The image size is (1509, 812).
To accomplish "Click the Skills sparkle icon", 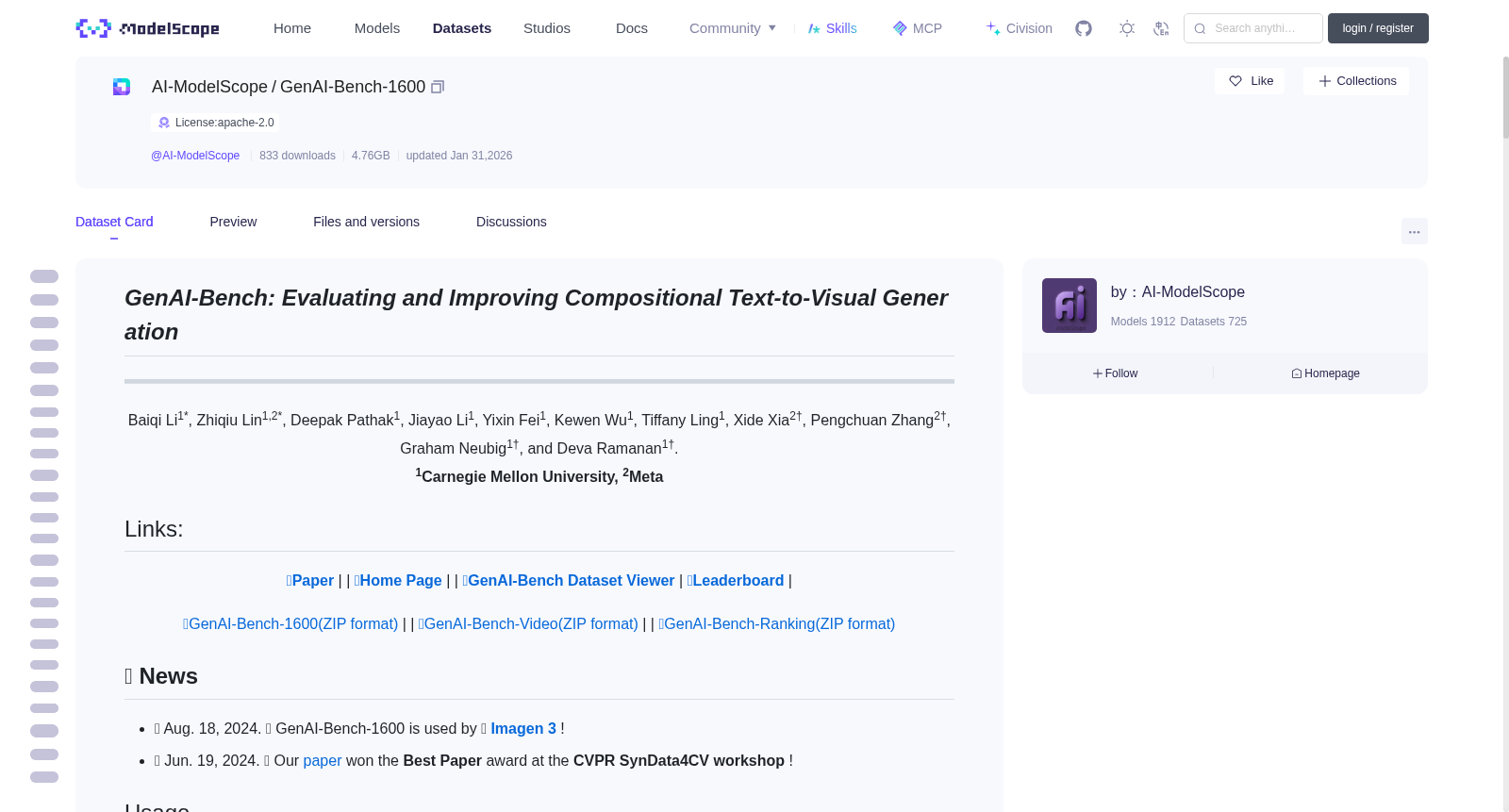I will pyautogui.click(x=814, y=28).
